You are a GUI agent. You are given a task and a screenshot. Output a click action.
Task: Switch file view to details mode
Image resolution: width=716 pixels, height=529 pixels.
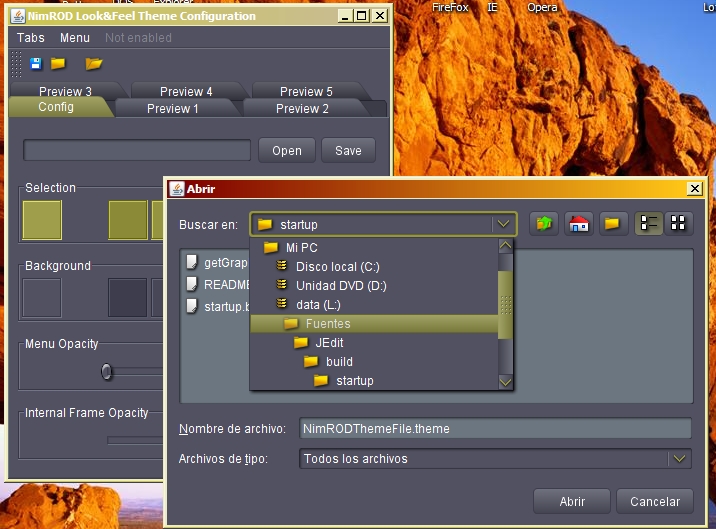(679, 224)
